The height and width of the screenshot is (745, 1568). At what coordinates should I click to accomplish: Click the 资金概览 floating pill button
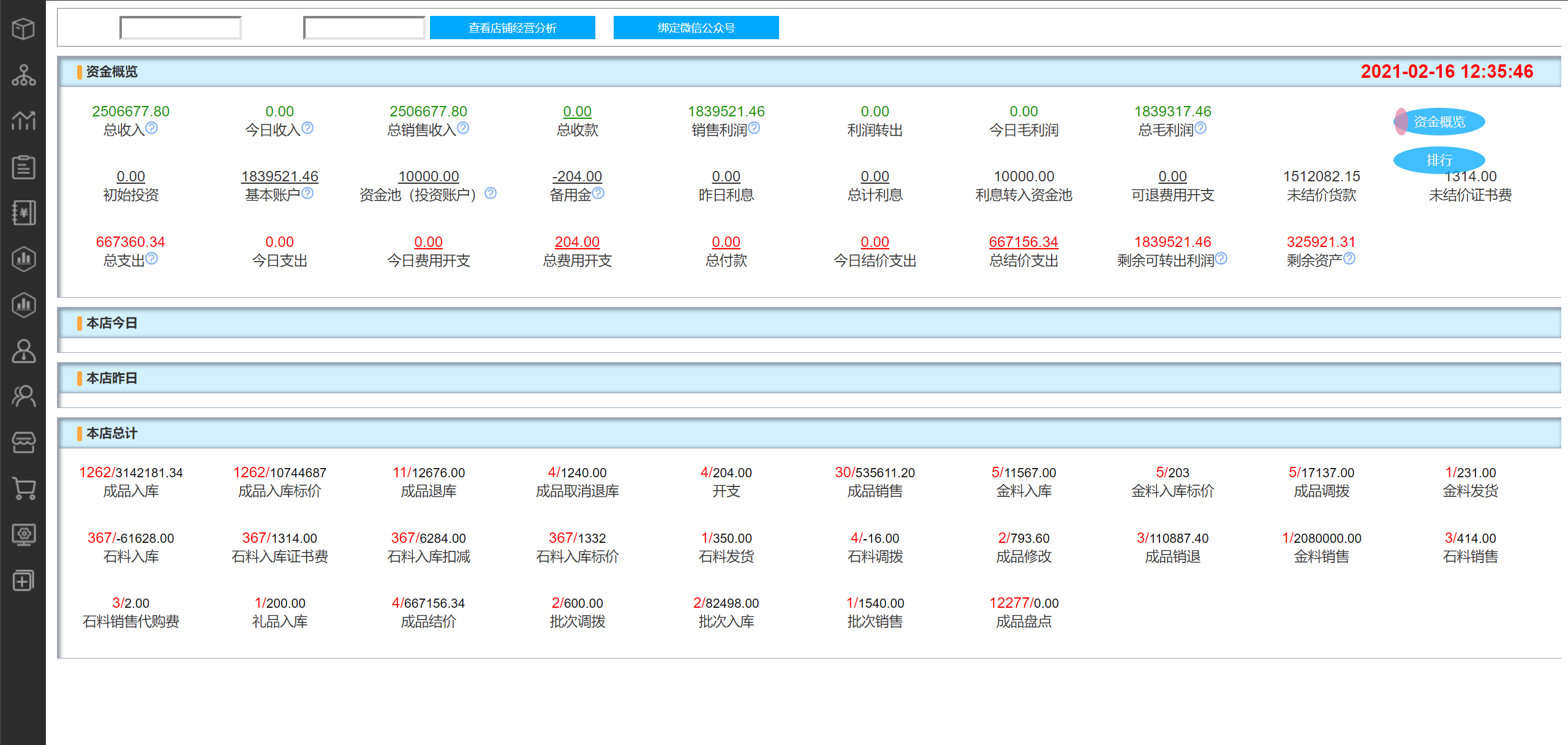tap(1439, 122)
